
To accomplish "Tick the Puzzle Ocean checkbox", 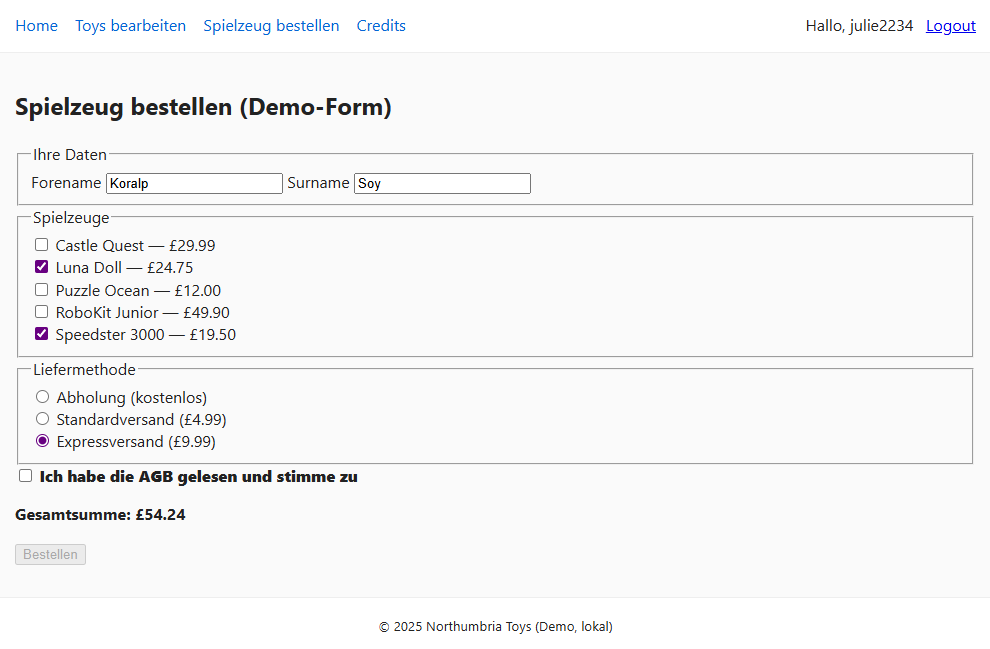I will click(42, 290).
